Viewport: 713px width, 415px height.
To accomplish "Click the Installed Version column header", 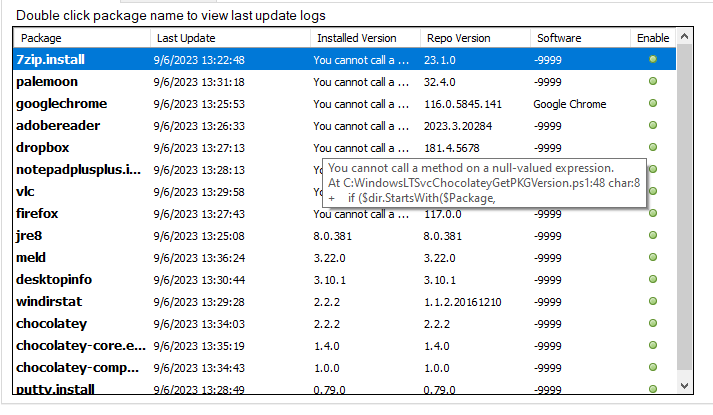I will coord(363,38).
